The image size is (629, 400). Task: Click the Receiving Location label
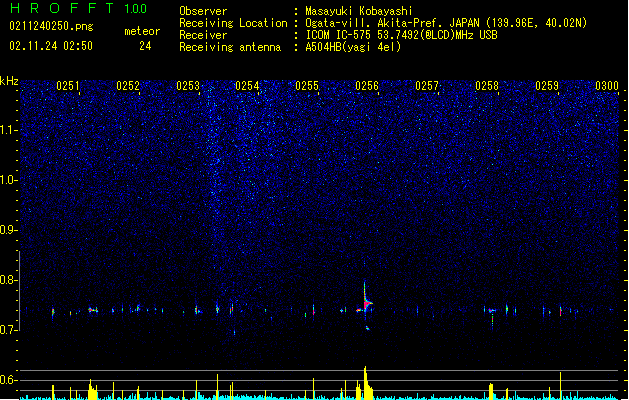tap(233, 23)
